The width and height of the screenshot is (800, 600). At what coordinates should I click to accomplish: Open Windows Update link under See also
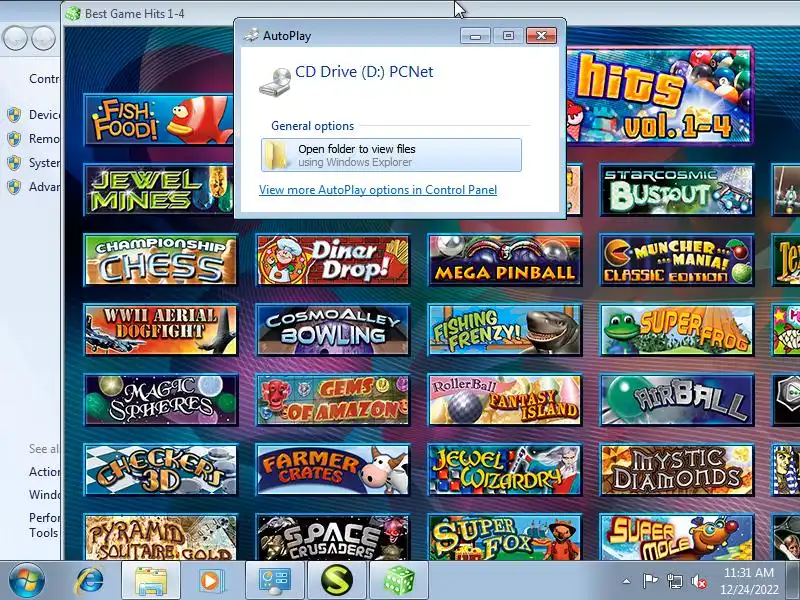point(44,494)
